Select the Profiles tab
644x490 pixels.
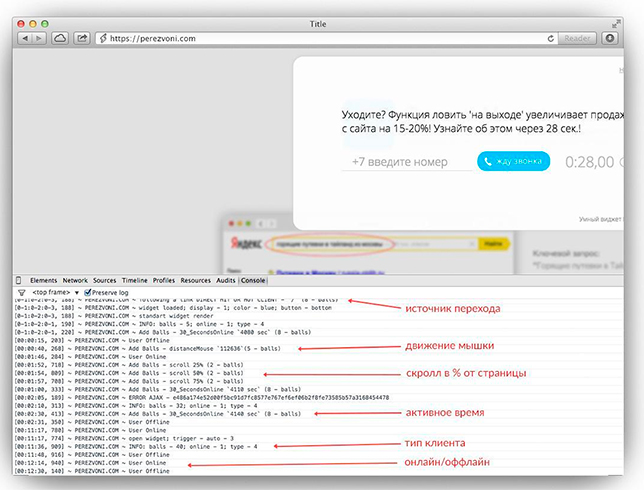[164, 281]
